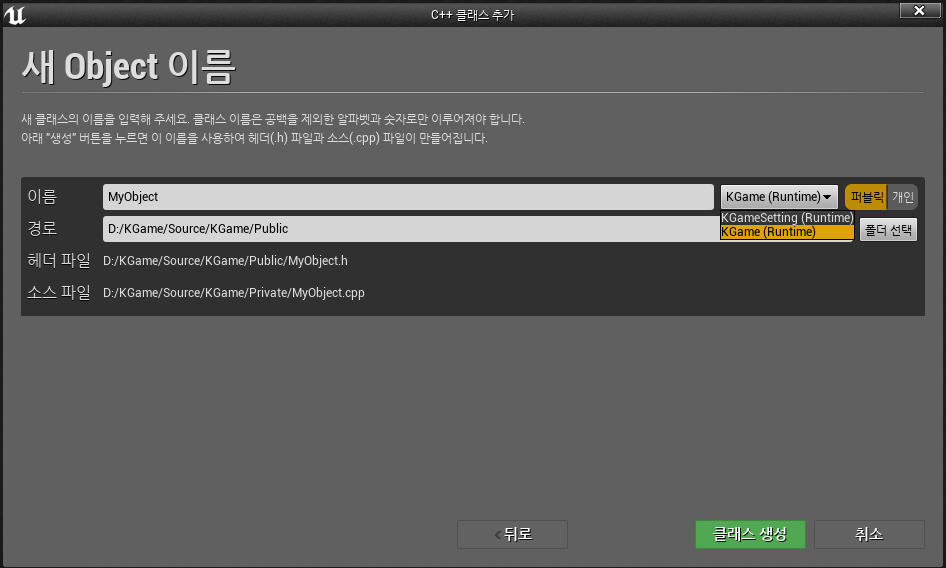The width and height of the screenshot is (946, 568).
Task: Click the path field D:/KGame/Source/KGame/Public
Action: pyautogui.click(x=411, y=229)
